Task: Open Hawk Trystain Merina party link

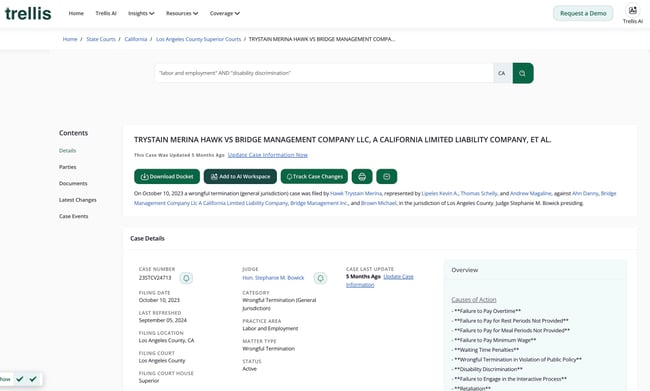Action: point(356,193)
